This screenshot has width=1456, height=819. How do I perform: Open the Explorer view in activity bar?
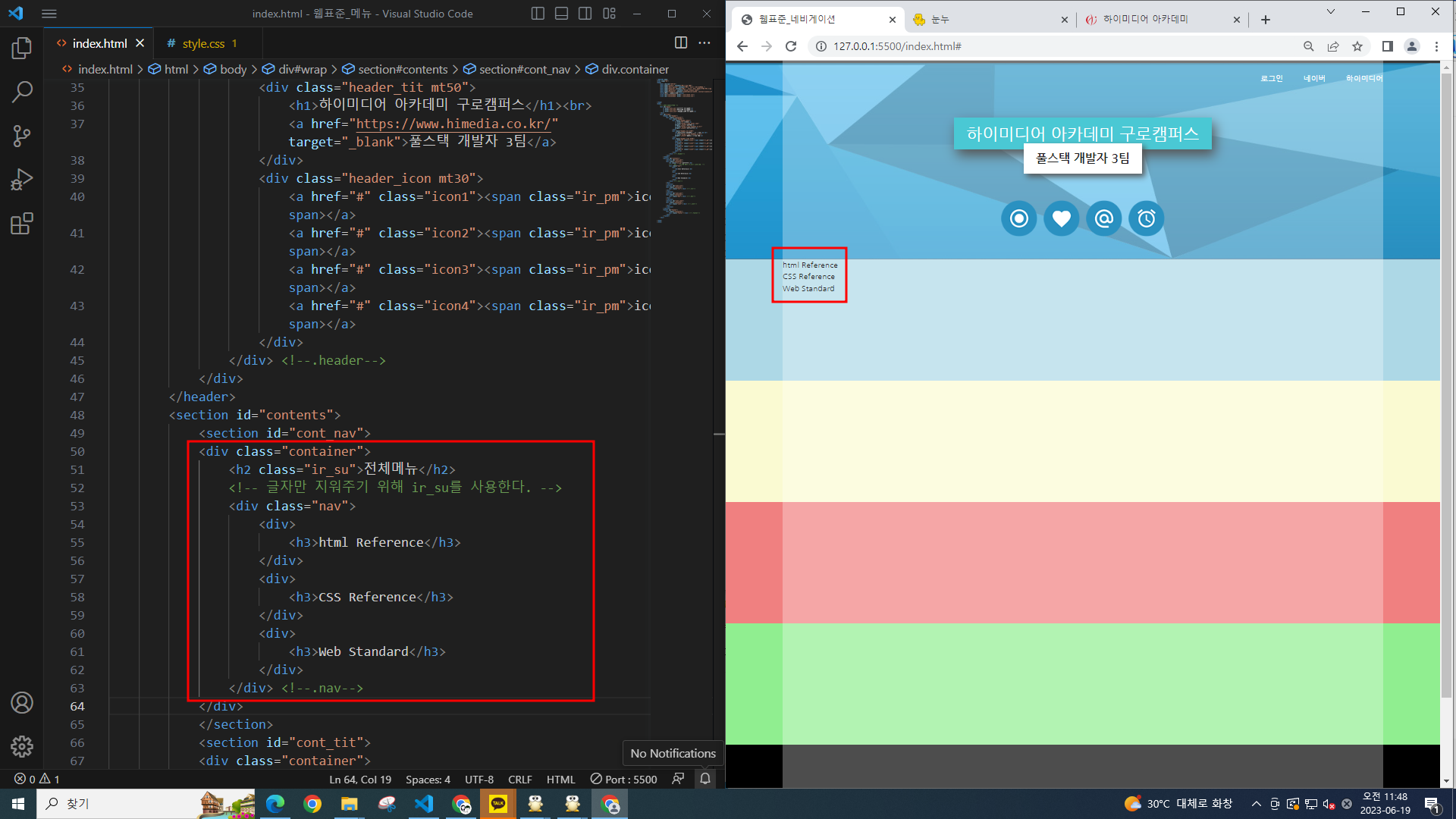tap(22, 49)
